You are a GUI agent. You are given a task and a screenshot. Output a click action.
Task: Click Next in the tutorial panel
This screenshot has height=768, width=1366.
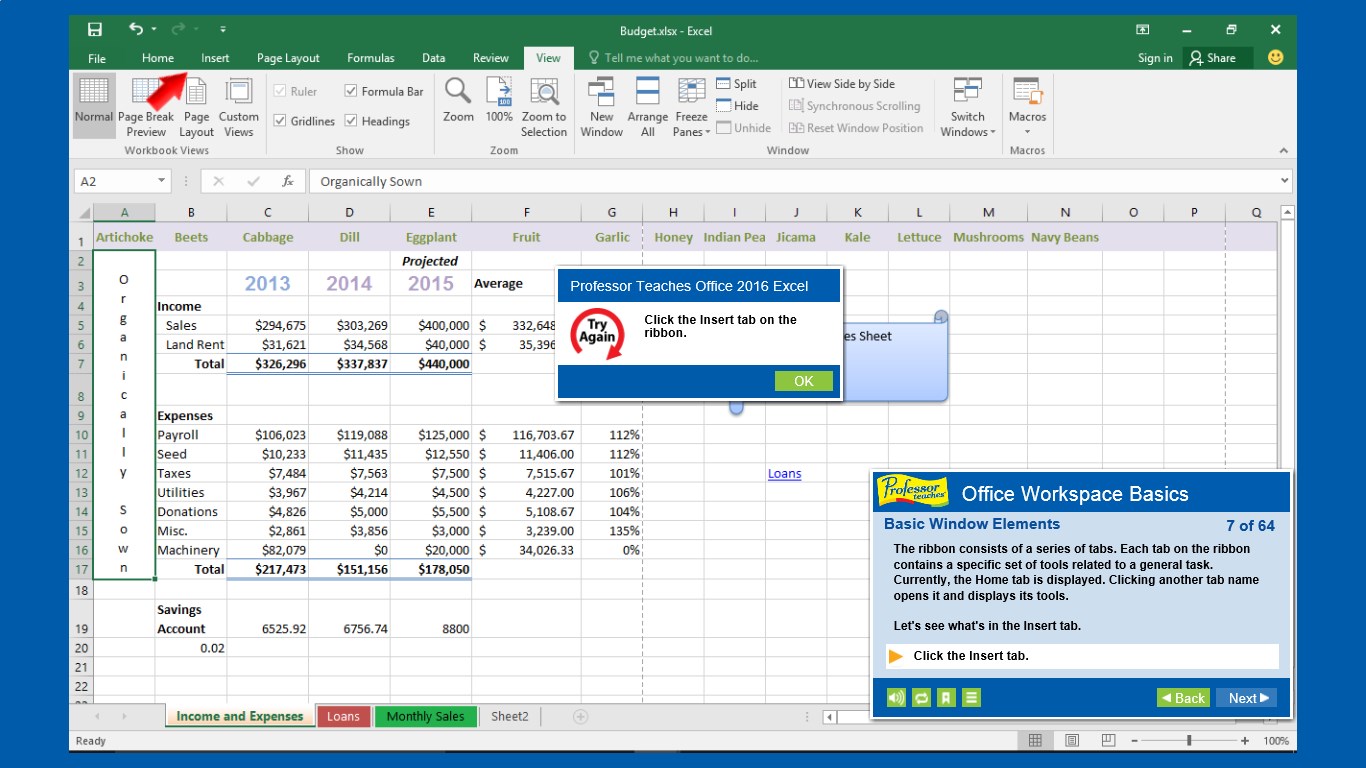[1247, 698]
